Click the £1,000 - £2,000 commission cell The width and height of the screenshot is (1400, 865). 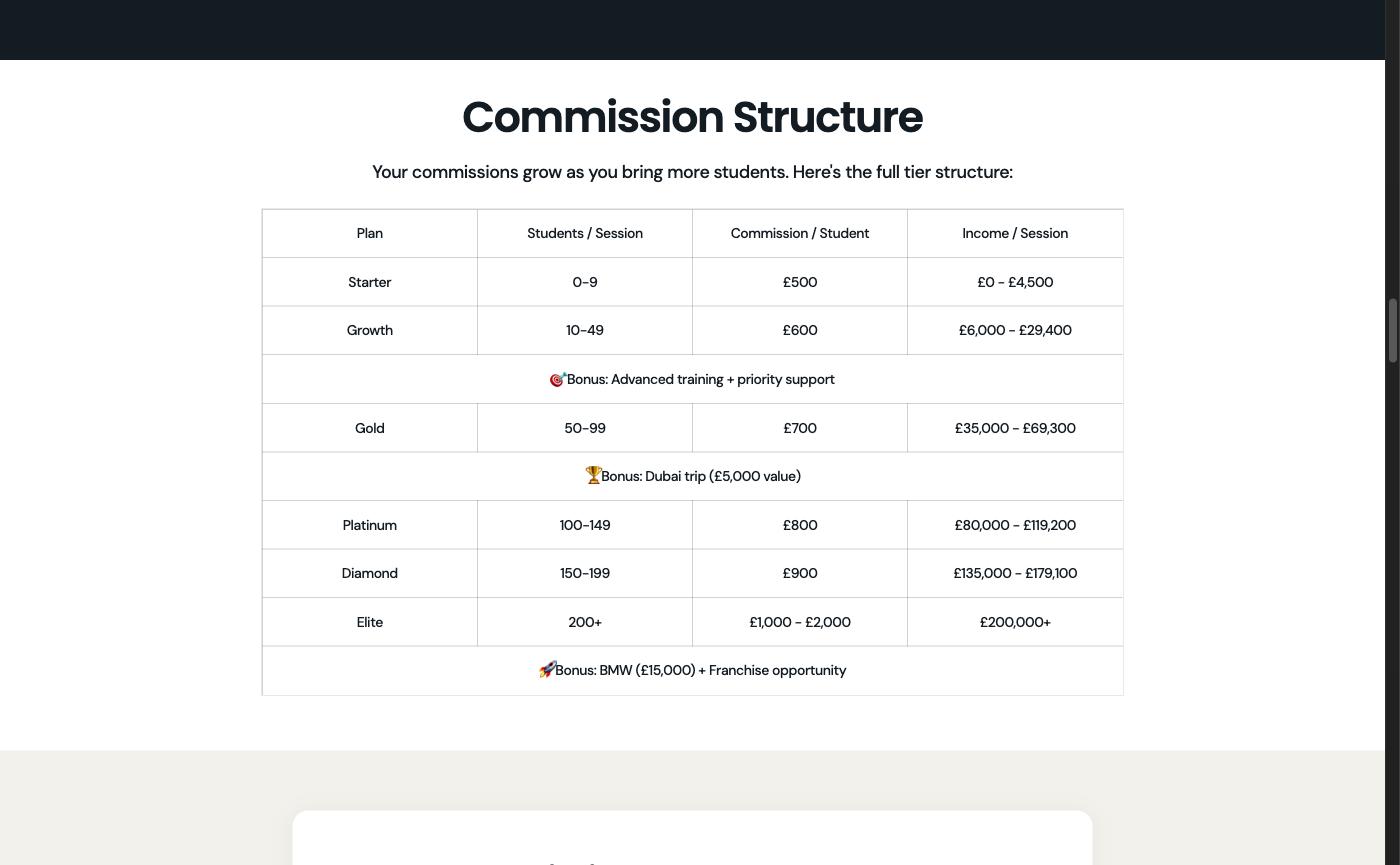click(800, 622)
